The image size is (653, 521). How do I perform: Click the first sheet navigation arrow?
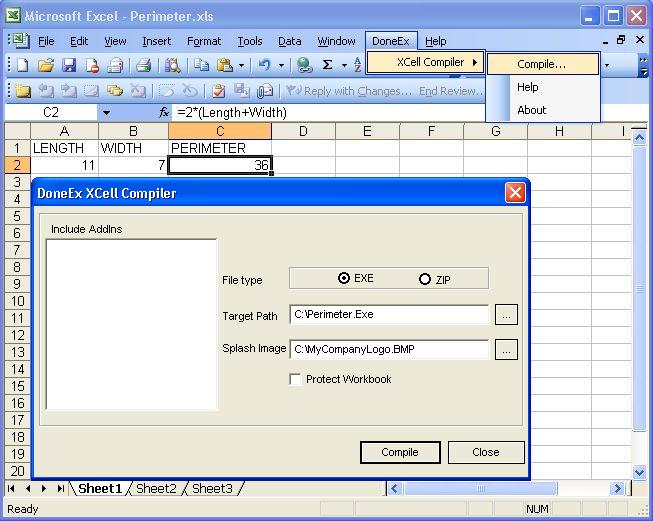[x=12, y=489]
